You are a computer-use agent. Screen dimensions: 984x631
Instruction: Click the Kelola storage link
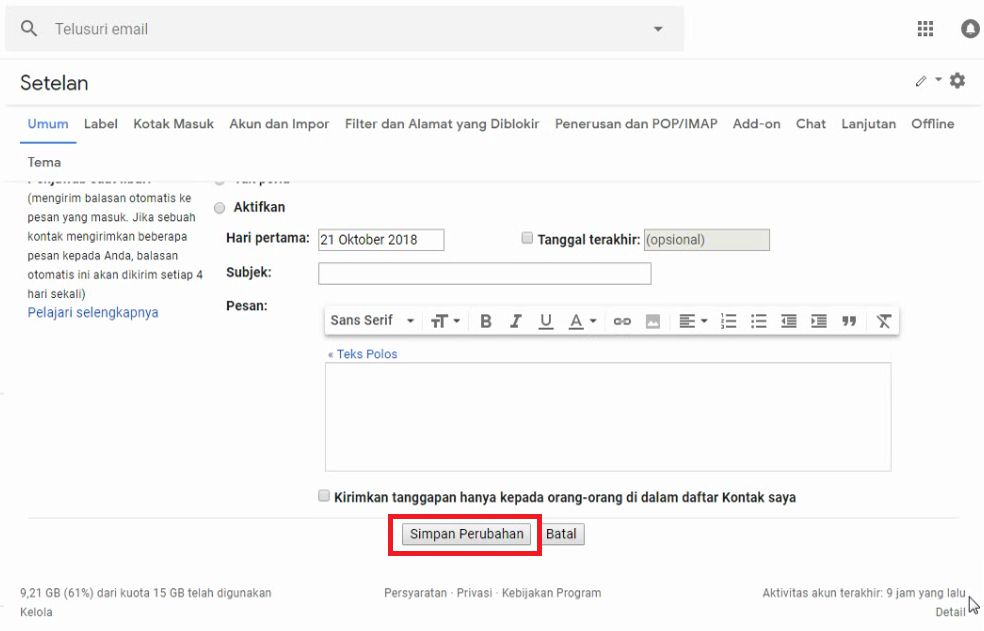click(36, 612)
